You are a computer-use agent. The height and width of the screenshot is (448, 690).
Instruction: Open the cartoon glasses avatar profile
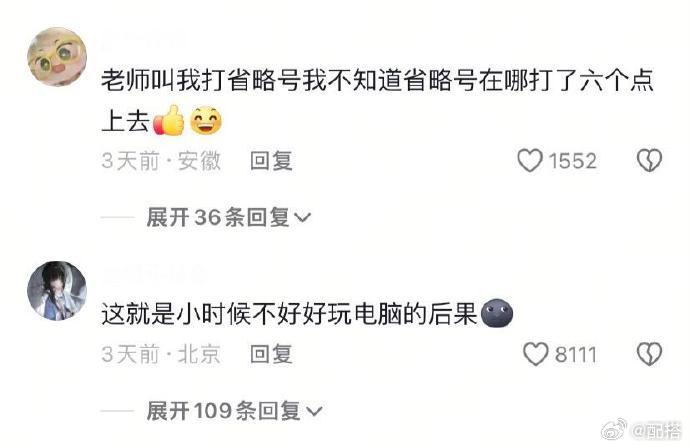point(57,57)
